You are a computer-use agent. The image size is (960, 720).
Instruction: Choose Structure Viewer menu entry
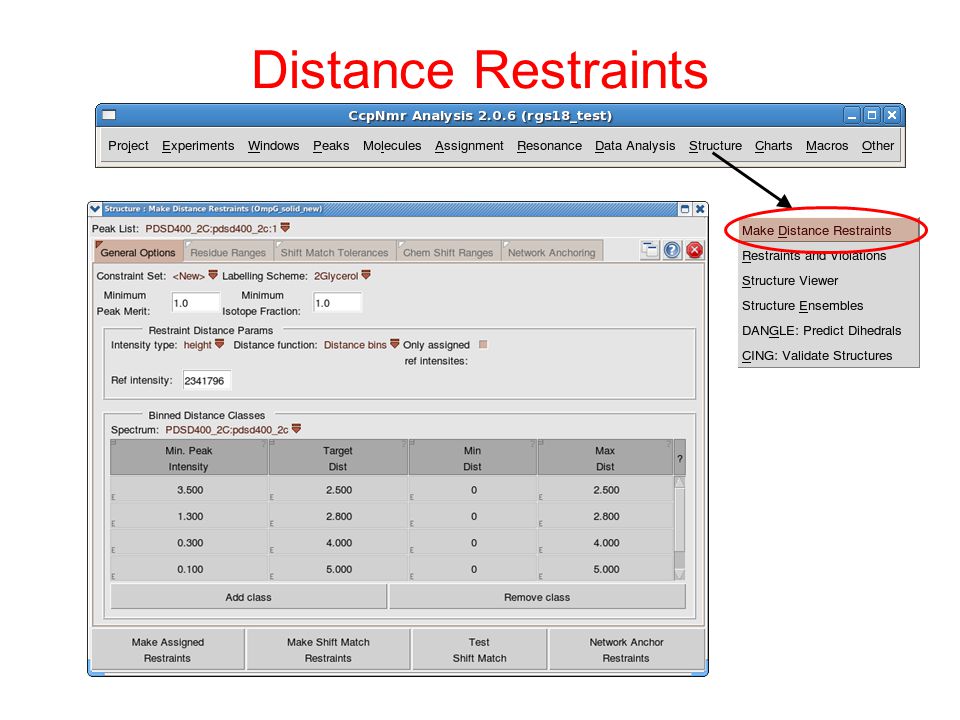(828, 281)
